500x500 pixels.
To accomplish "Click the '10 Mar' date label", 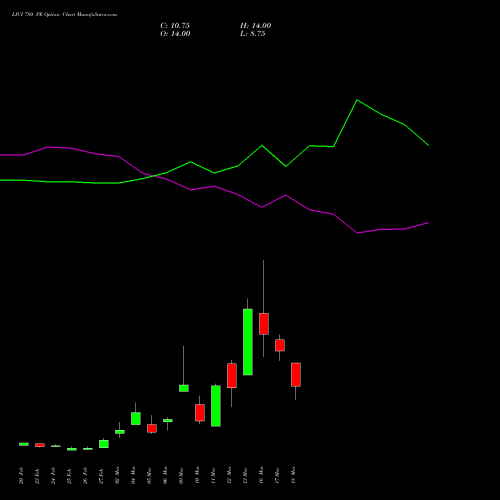I will (x=197, y=475).
